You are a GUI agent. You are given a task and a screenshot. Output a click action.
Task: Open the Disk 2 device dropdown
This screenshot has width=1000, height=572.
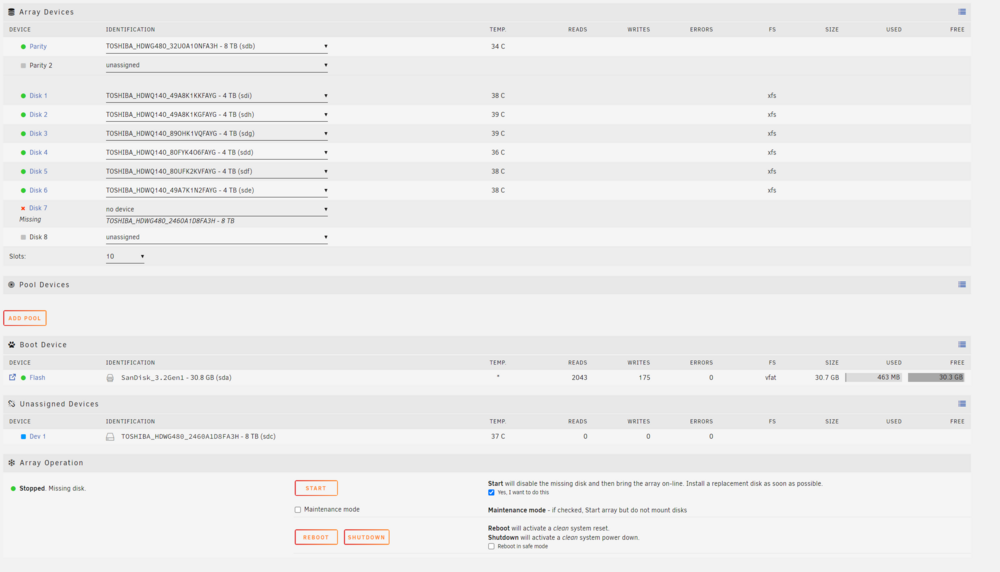tap(217, 115)
